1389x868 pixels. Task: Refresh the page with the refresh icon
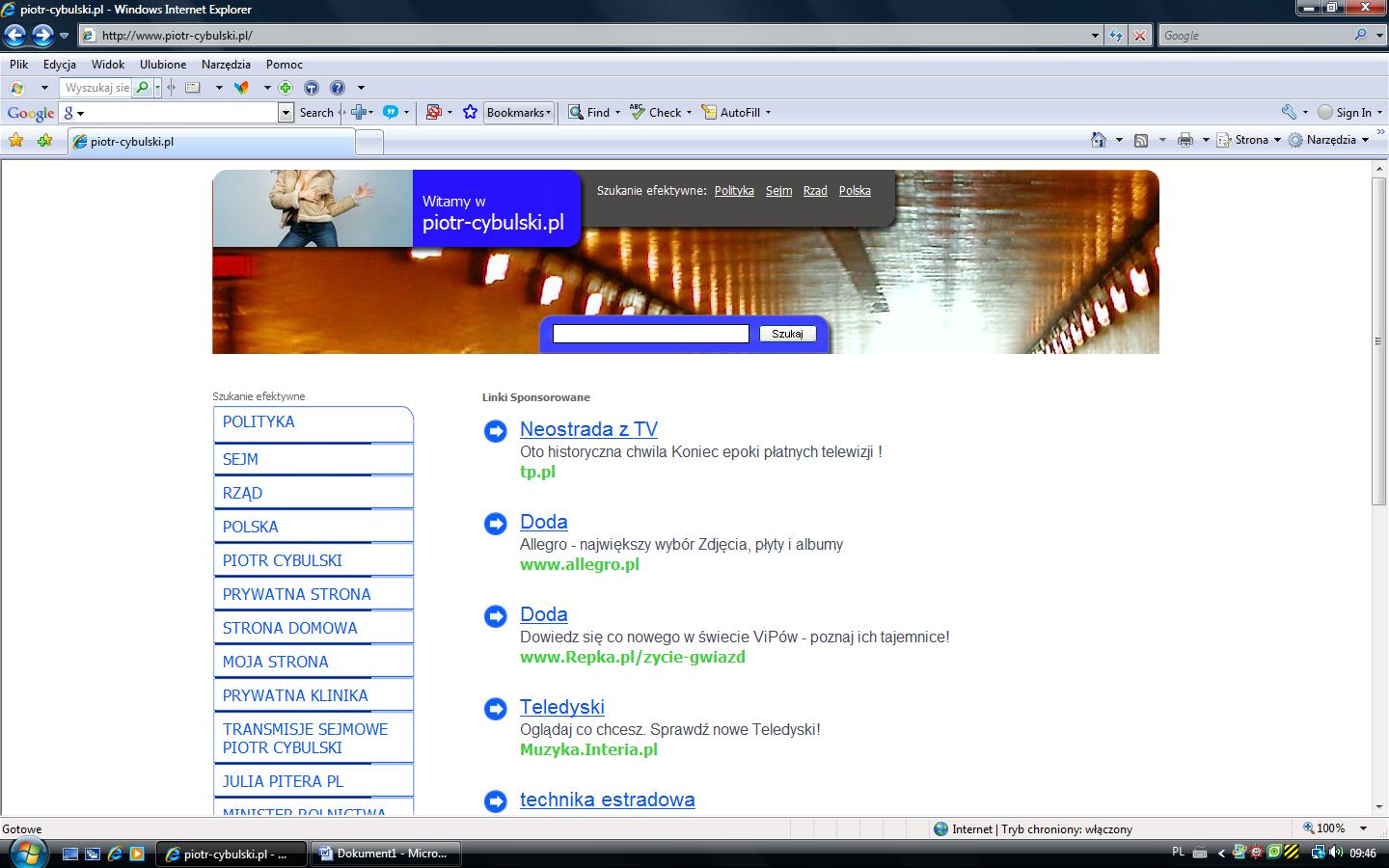pos(1116,36)
